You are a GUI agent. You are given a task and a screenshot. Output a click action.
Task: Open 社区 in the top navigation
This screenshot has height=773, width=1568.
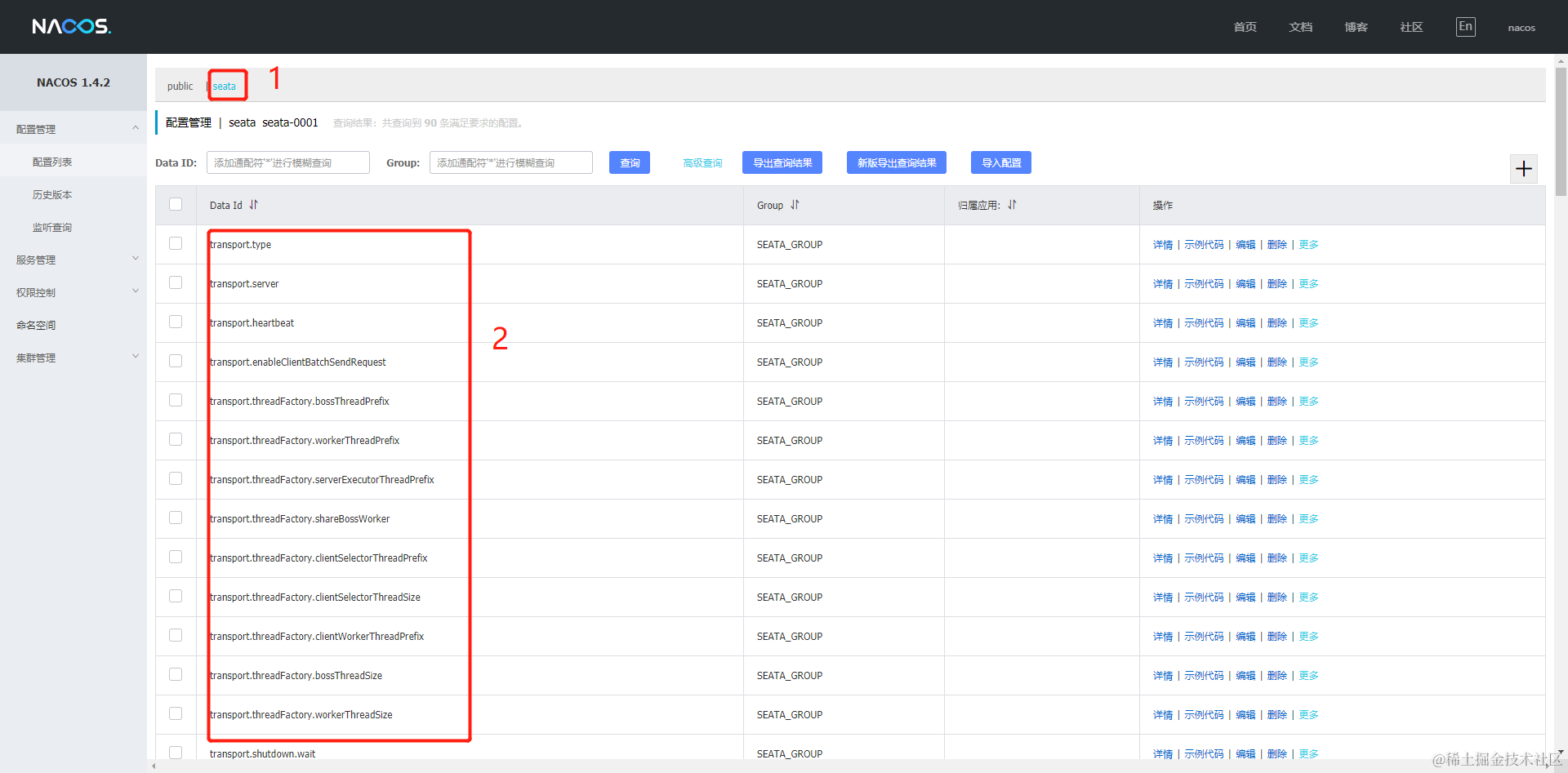tap(1412, 27)
